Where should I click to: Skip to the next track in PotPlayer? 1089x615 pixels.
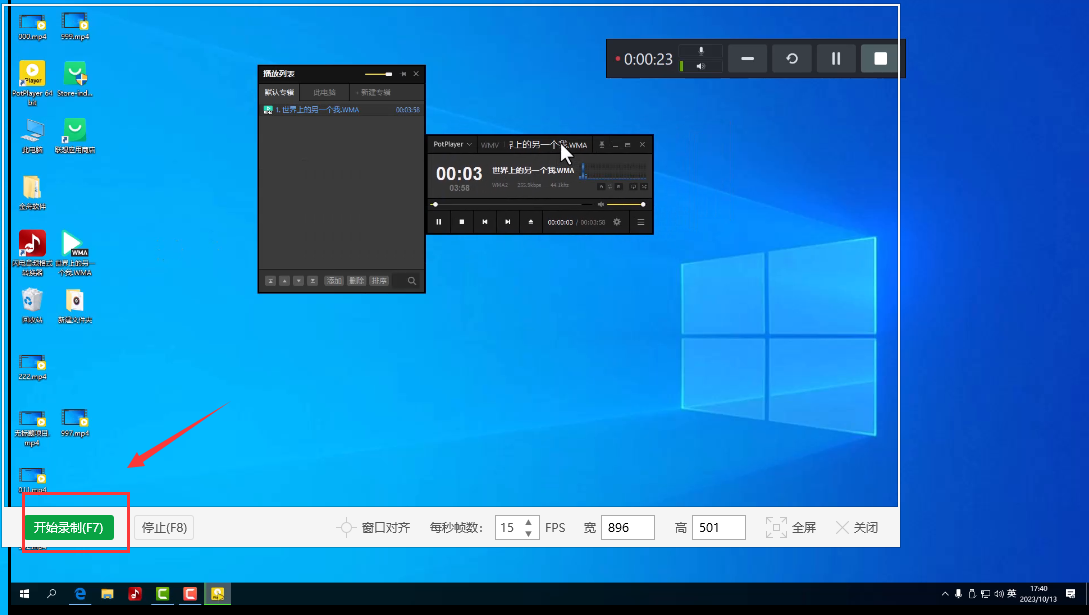pyautogui.click(x=508, y=222)
